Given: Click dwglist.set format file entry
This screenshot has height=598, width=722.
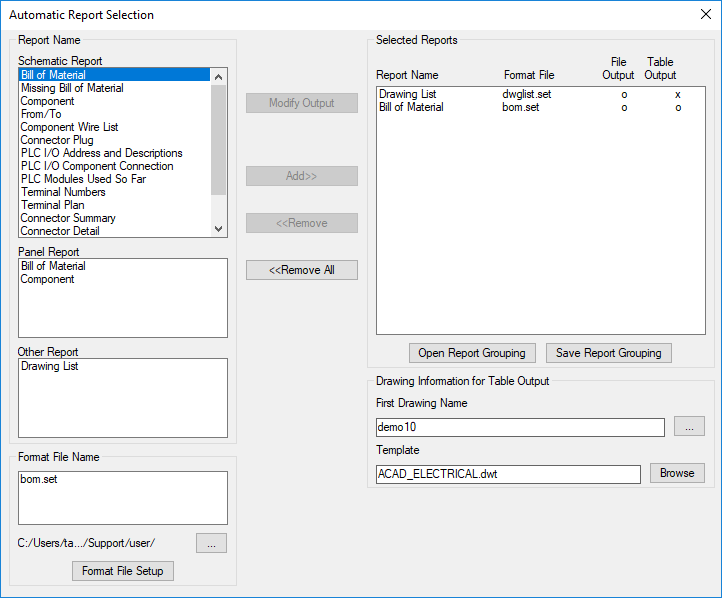Looking at the screenshot, I should (x=527, y=94).
